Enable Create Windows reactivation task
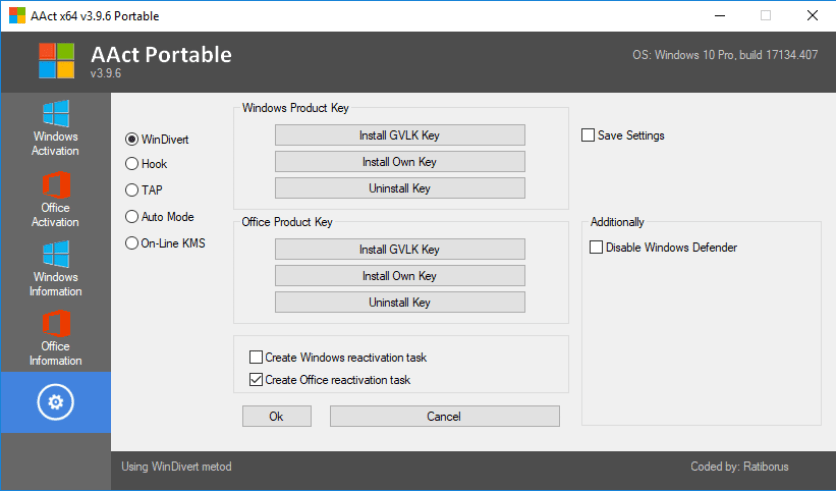Viewport: 836px width, 491px height. tap(256, 357)
